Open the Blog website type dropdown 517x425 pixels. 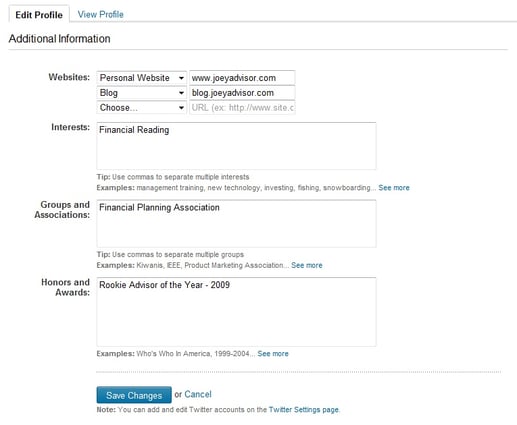pyautogui.click(x=141, y=93)
